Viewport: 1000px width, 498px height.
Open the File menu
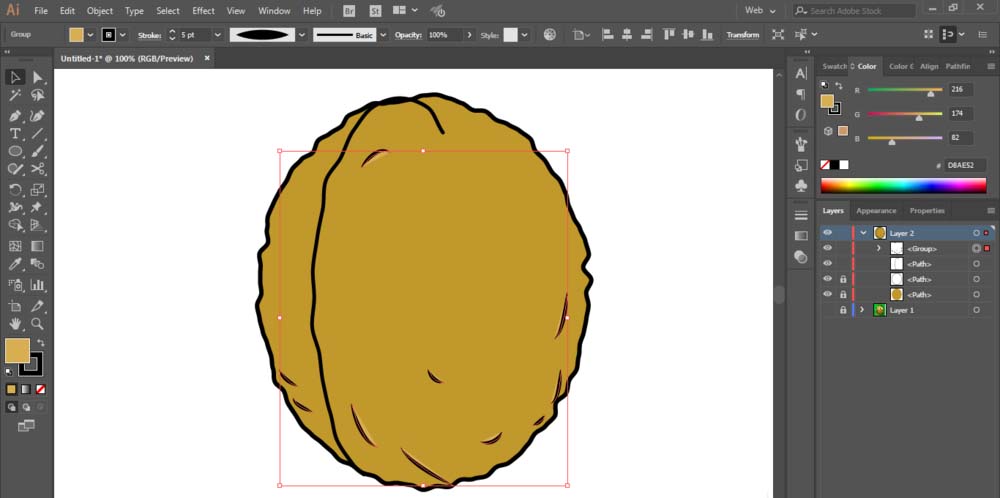pyautogui.click(x=41, y=11)
